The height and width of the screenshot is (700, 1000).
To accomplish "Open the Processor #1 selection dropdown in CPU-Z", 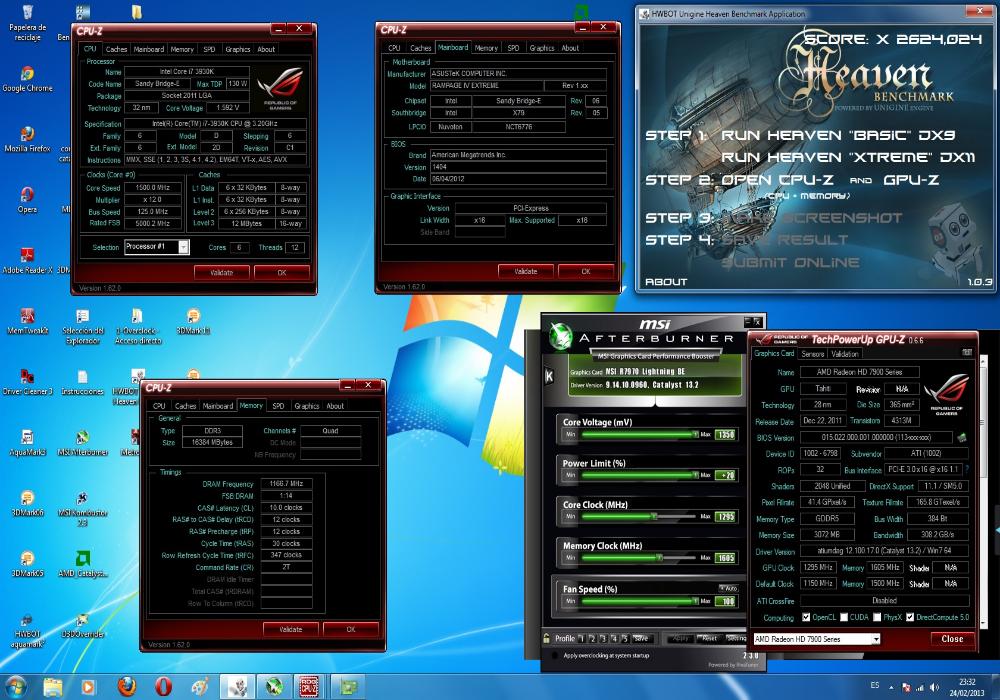I will (183, 247).
